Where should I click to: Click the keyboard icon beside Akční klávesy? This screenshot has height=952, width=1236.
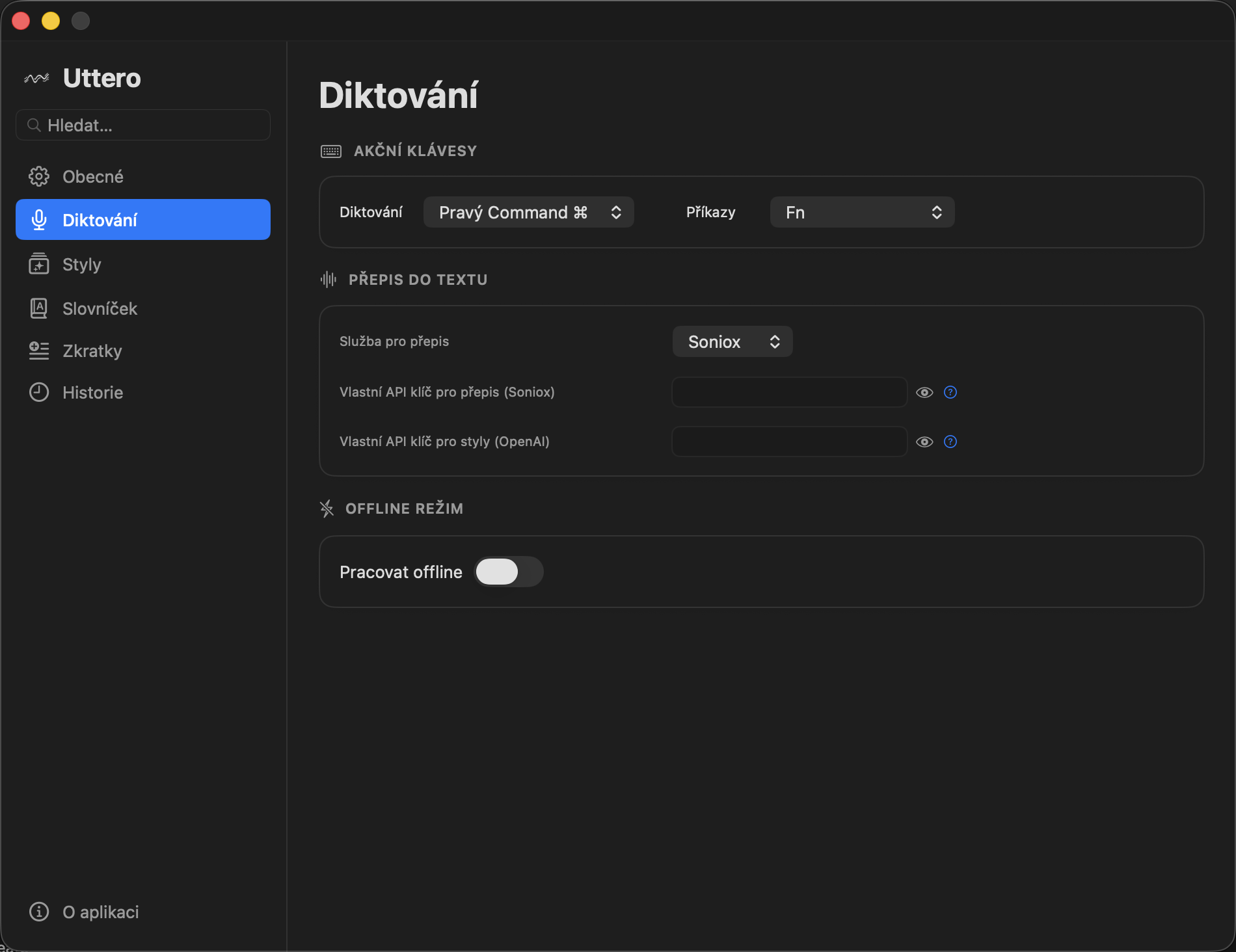pos(330,150)
